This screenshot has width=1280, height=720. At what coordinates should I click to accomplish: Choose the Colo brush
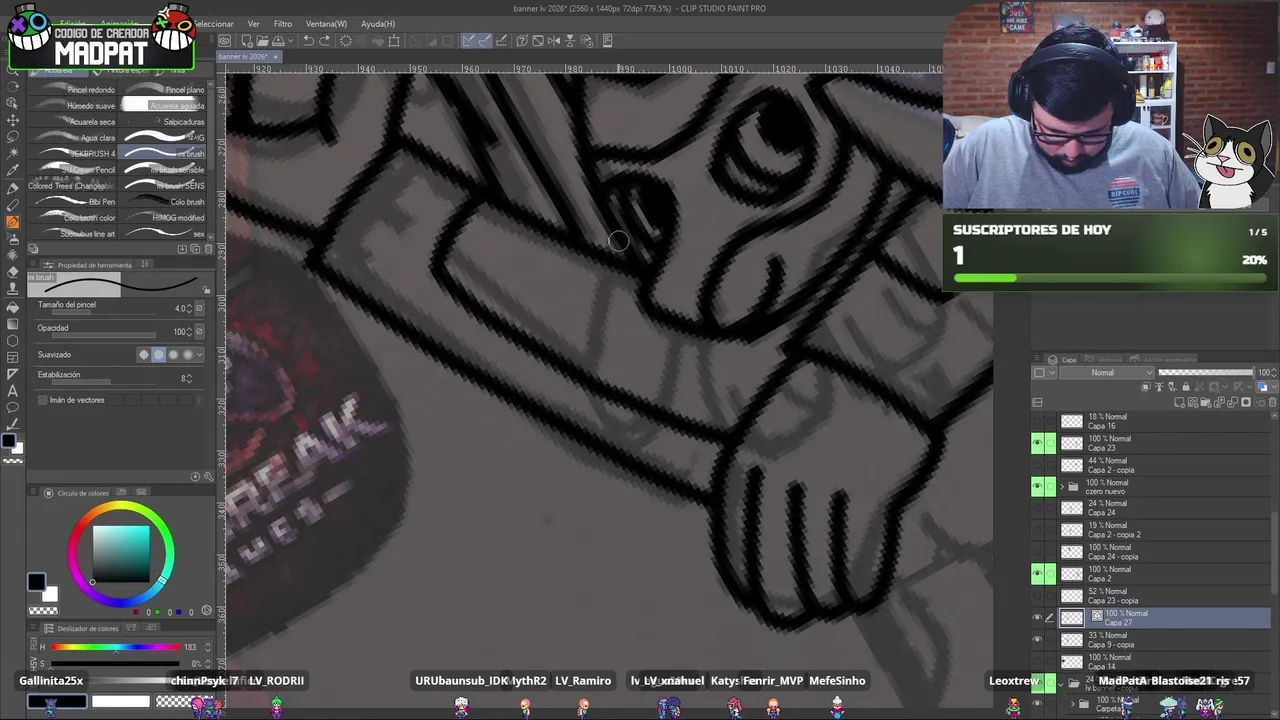163,202
